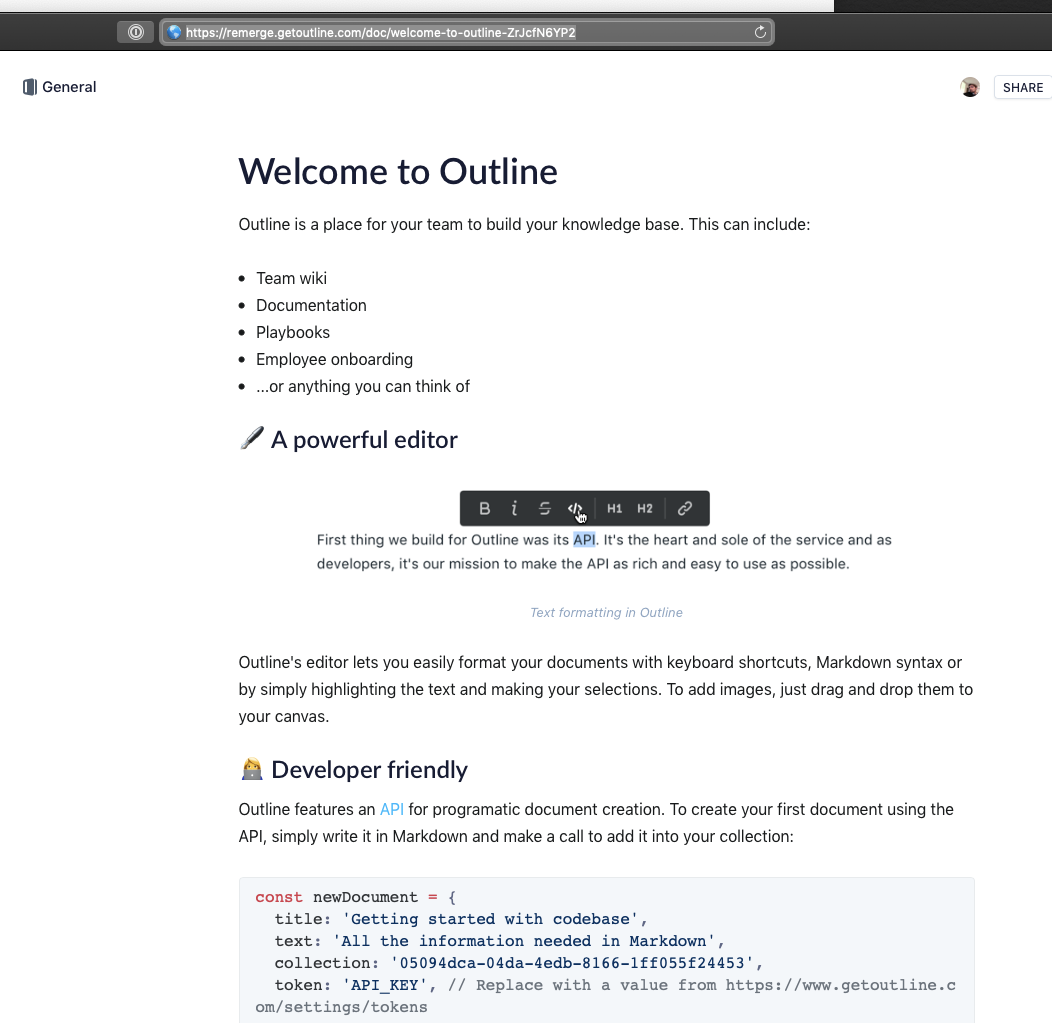Click the 'Getting started with codebase' string
The image size is (1052, 1023).
[490, 919]
